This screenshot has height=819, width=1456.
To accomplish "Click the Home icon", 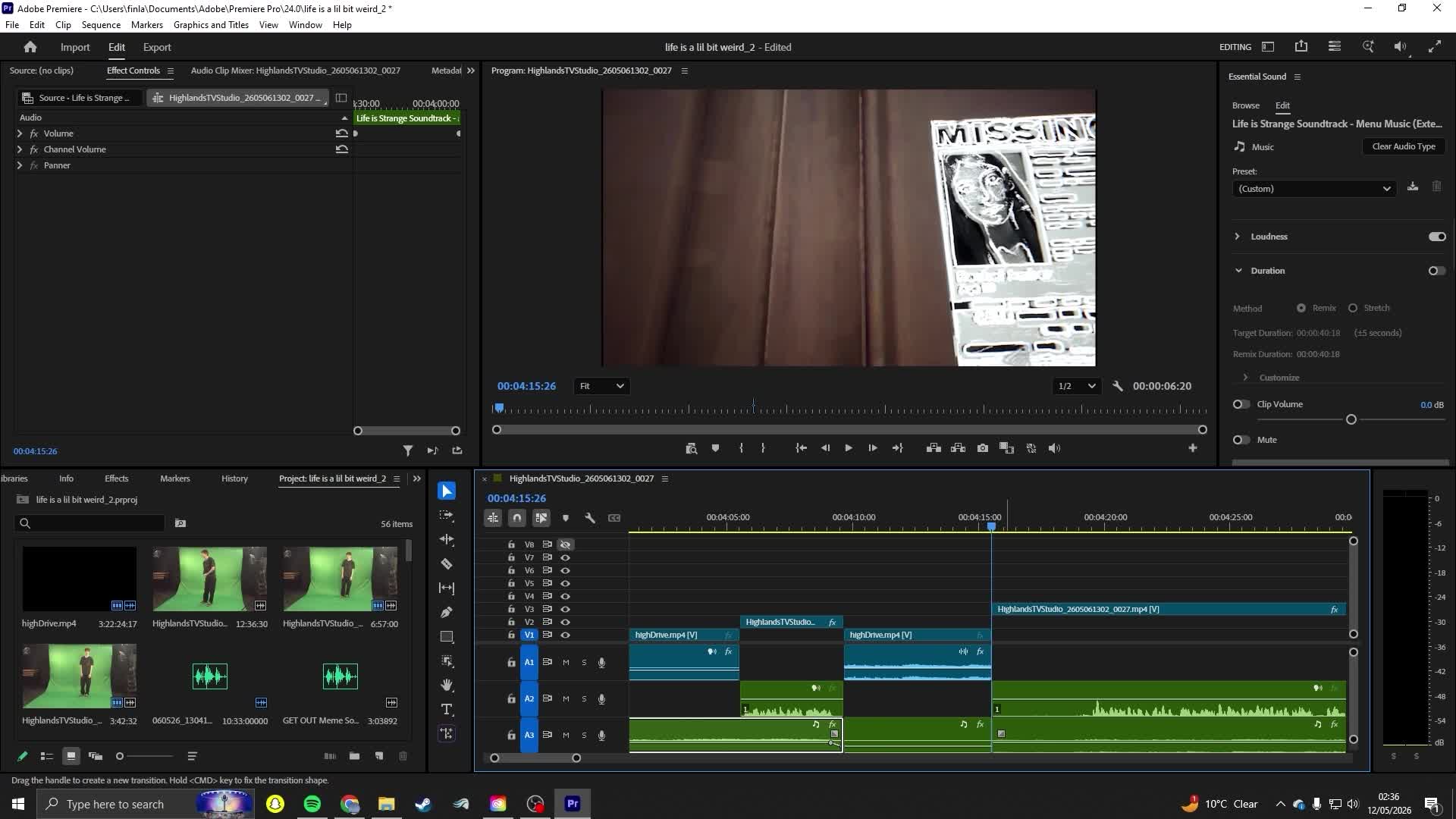I will tap(30, 47).
